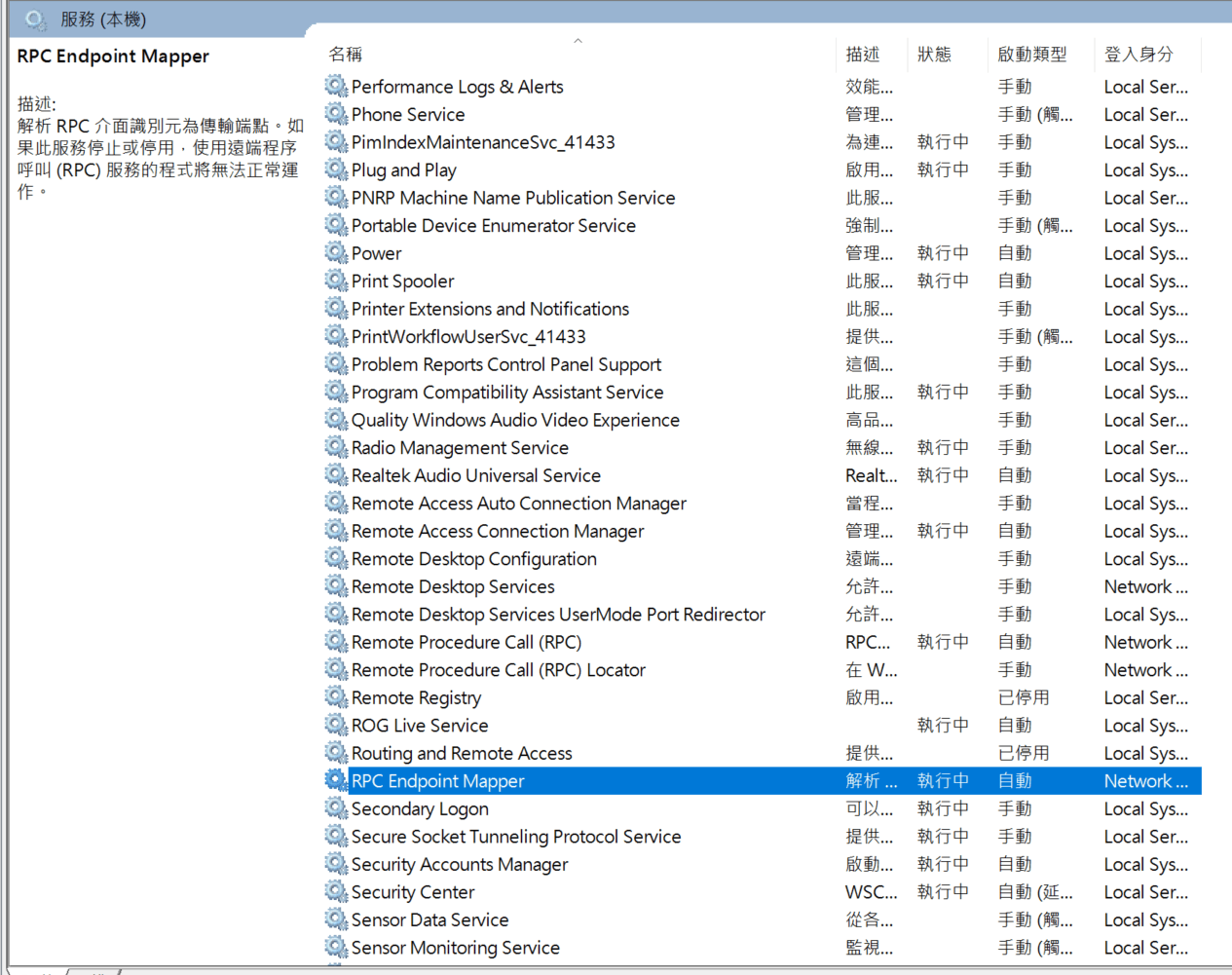Select the Secondary Logon service row

pos(584,808)
